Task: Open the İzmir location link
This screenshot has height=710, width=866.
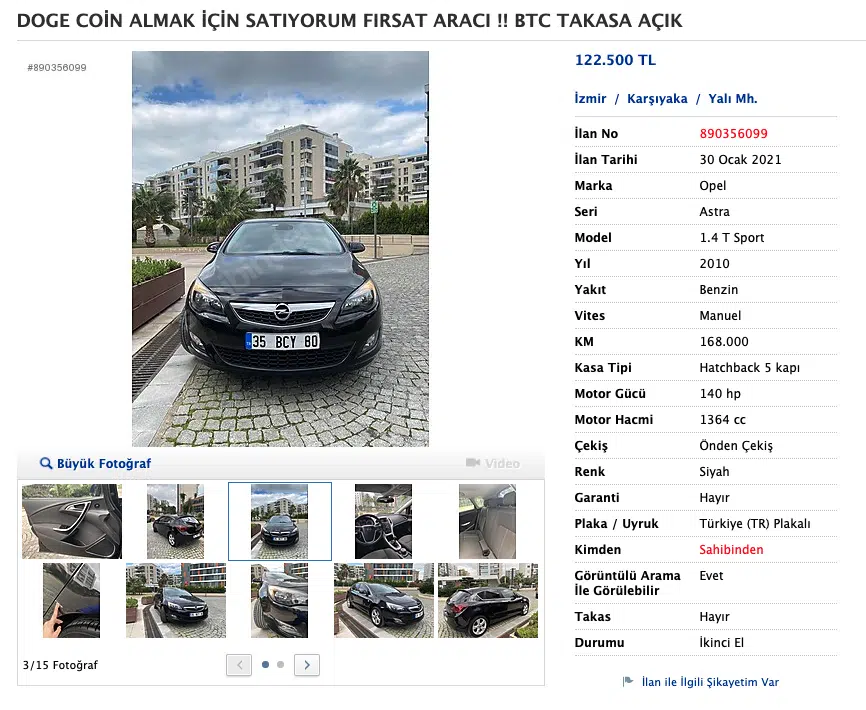Action: 590,99
